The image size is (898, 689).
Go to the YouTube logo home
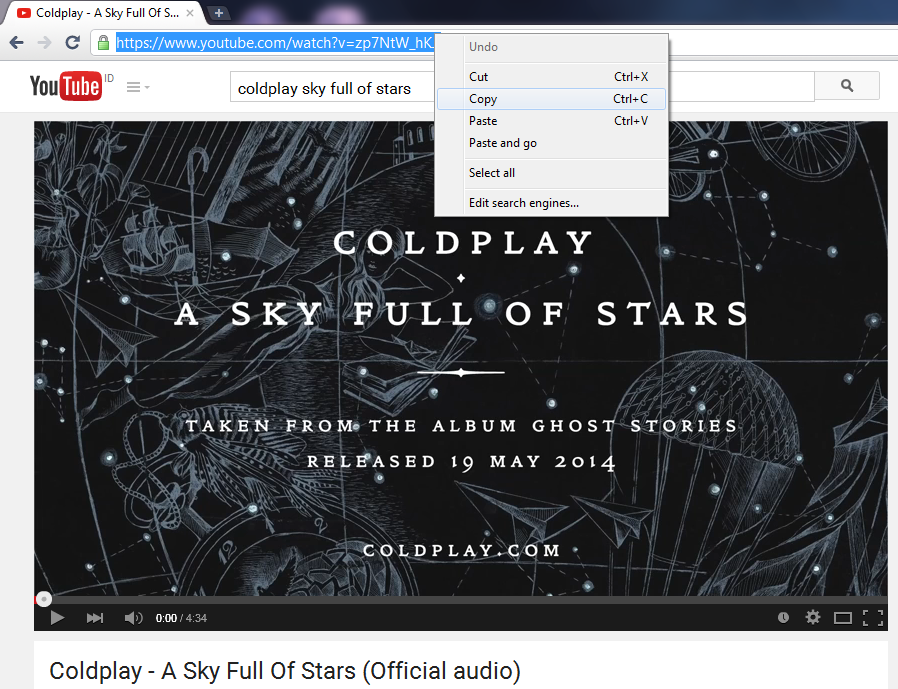click(66, 86)
